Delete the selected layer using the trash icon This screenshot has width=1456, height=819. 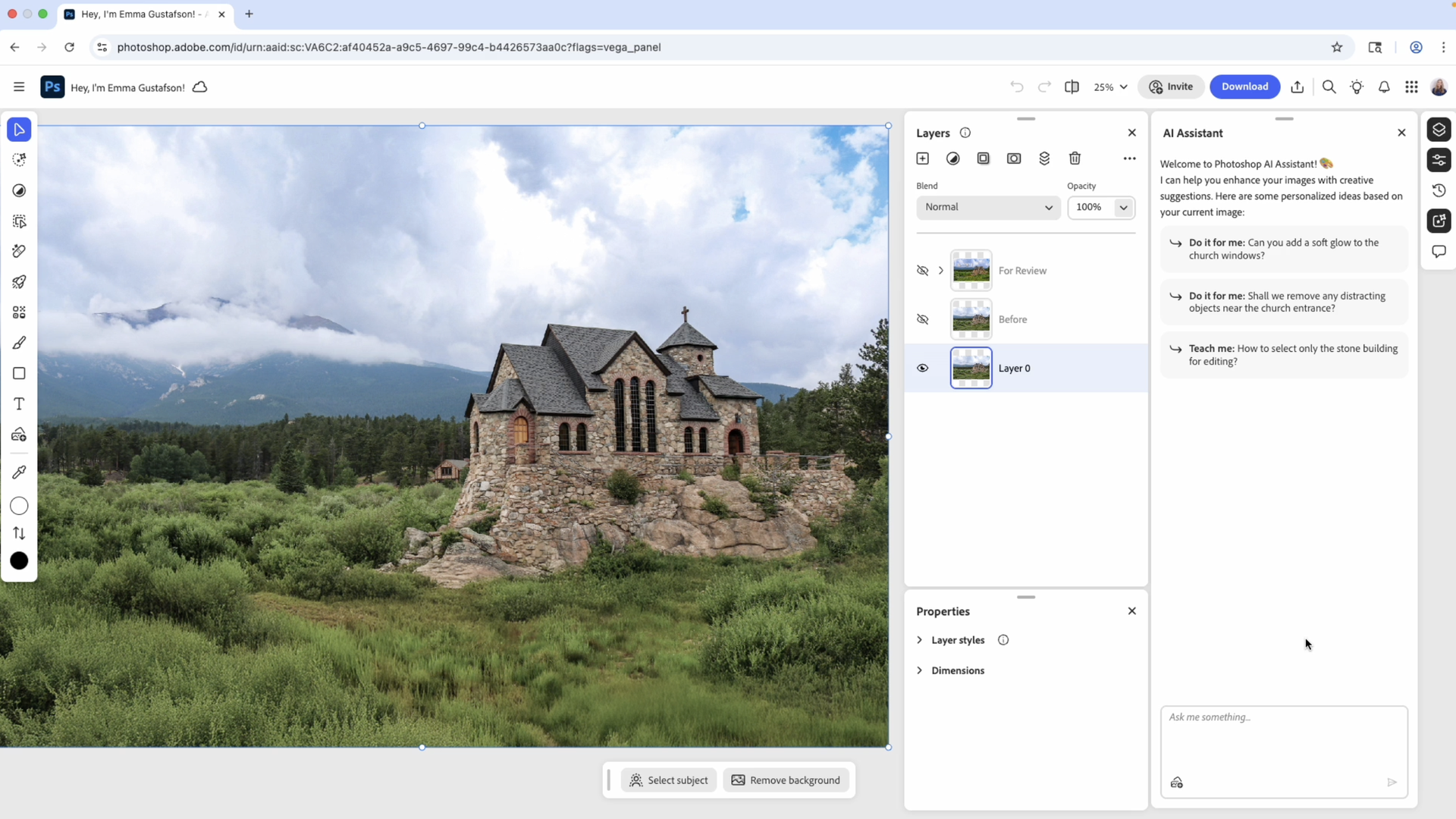point(1075,158)
